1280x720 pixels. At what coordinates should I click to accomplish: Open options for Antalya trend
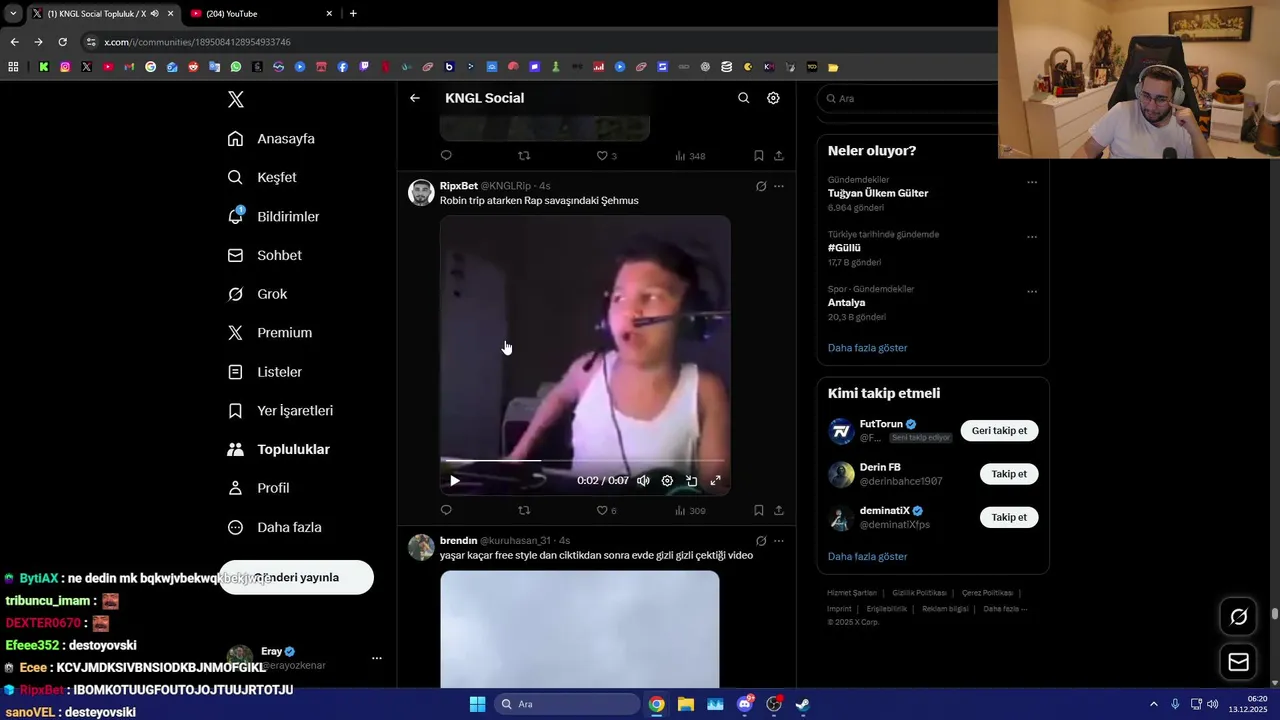click(1032, 292)
